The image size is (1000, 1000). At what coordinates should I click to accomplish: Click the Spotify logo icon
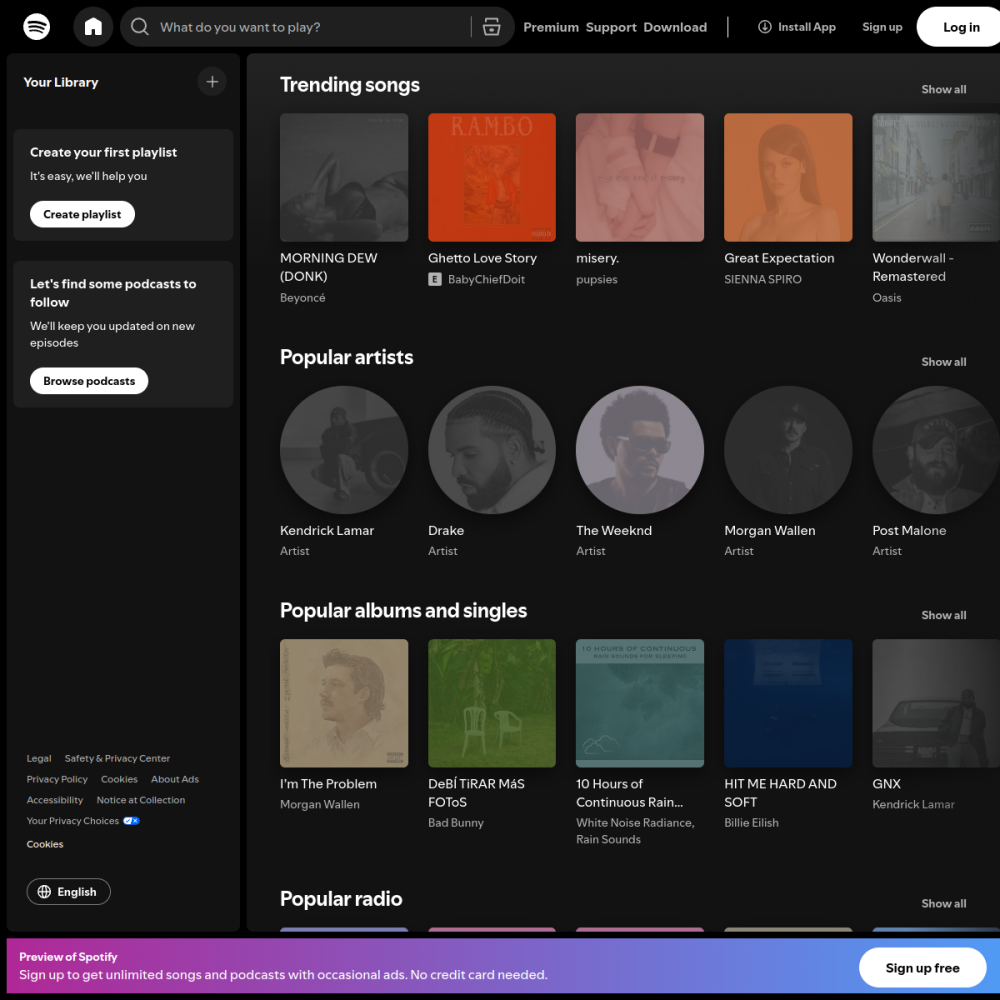(36, 27)
